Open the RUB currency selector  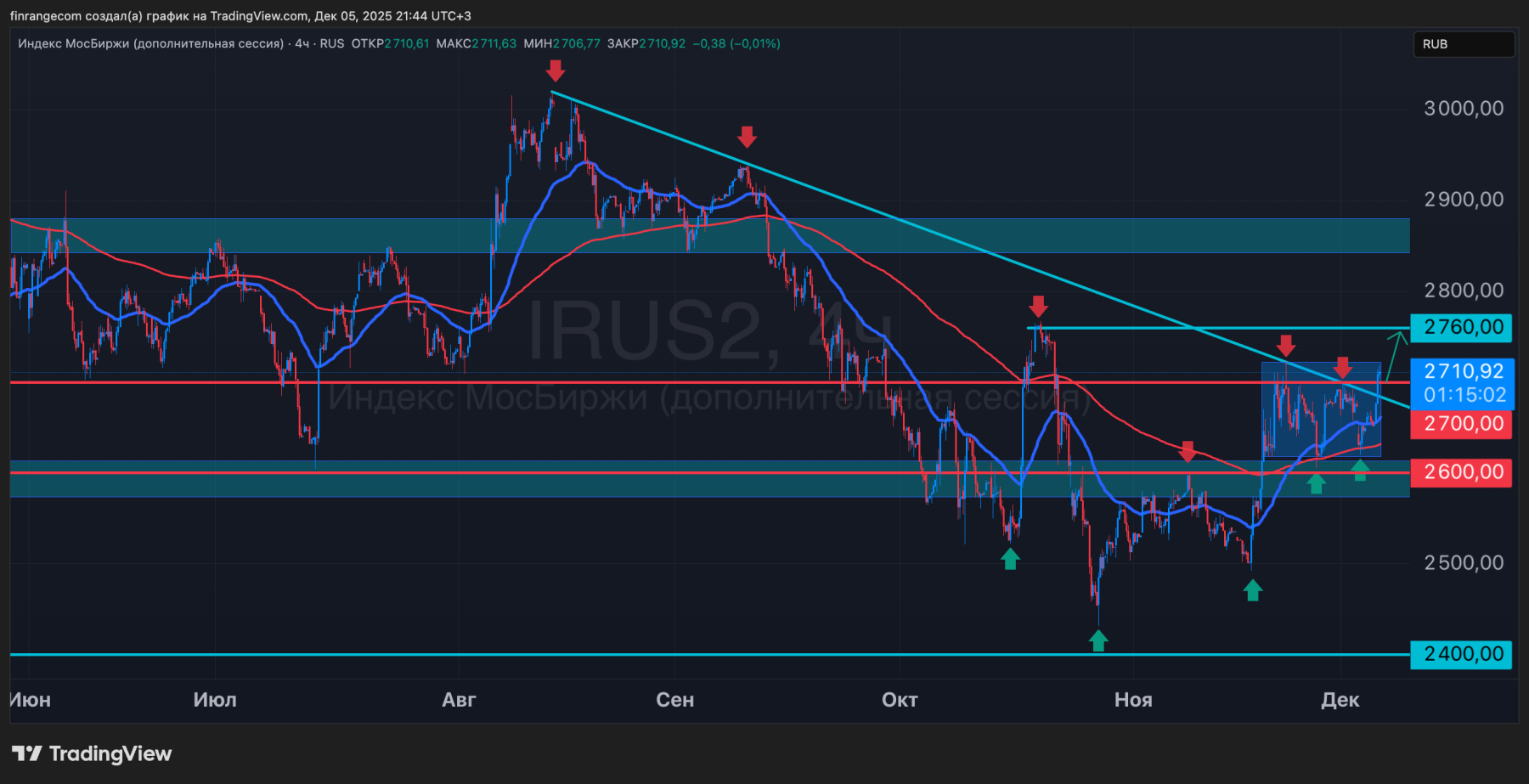(1462, 44)
